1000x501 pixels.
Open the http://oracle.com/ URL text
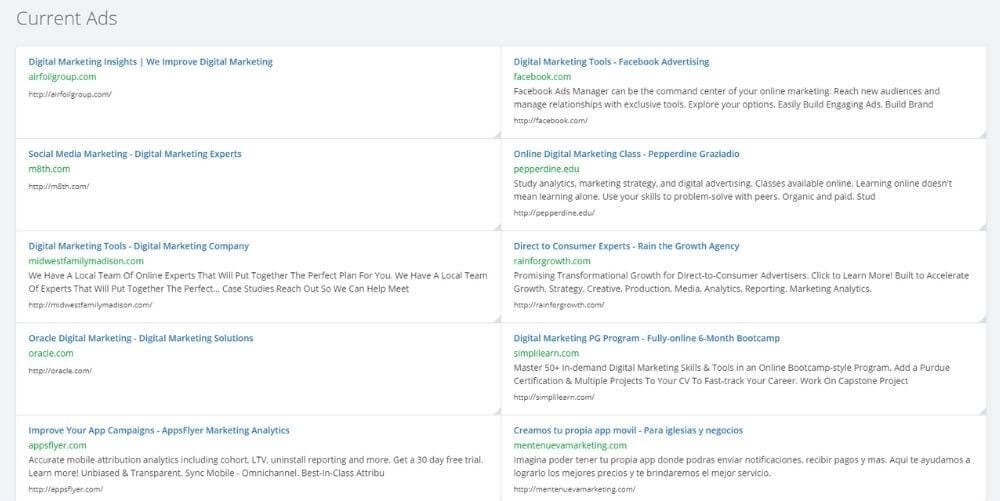(60, 371)
